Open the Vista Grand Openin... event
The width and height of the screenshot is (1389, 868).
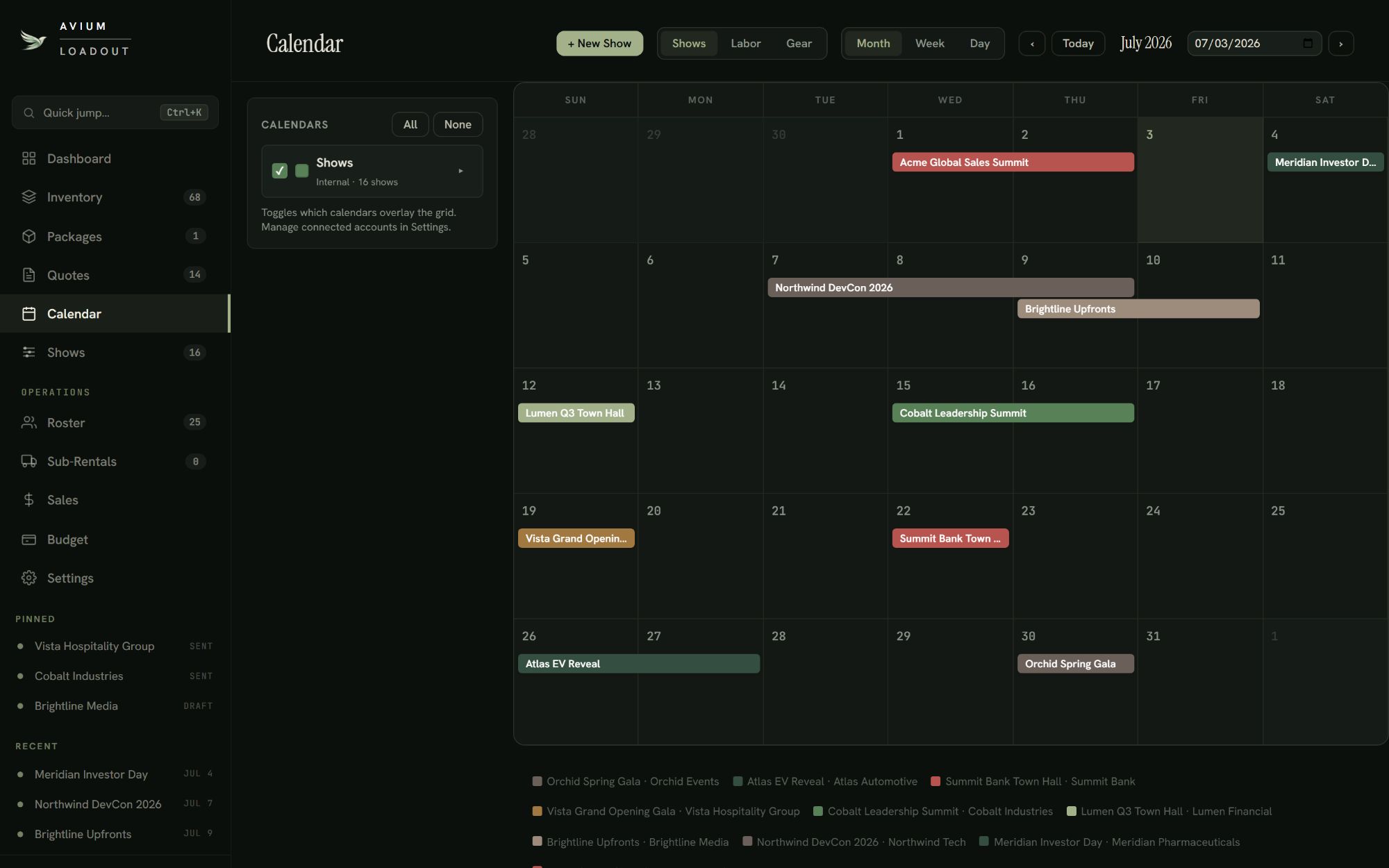pyautogui.click(x=576, y=538)
